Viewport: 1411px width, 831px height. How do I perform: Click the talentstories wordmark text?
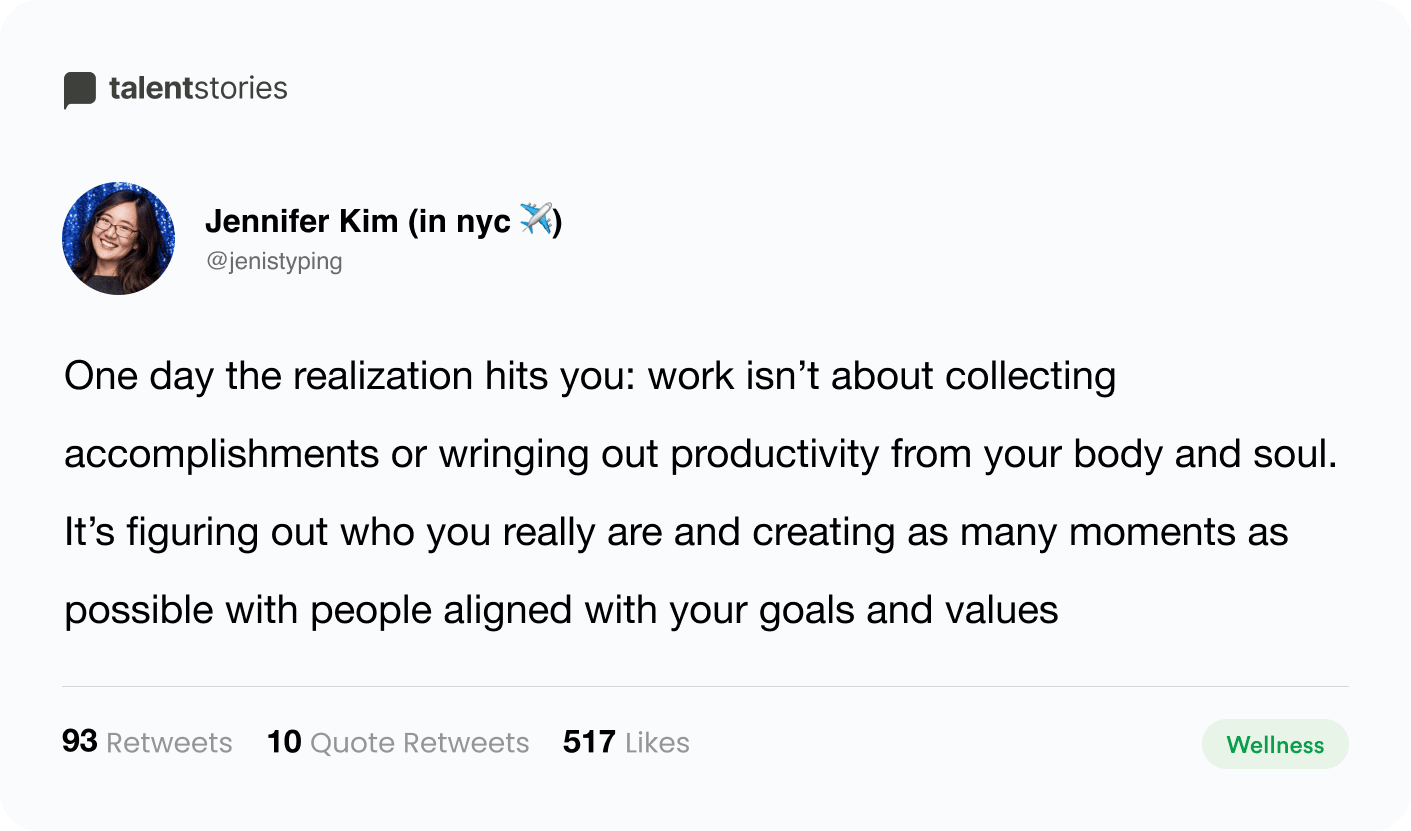point(198,88)
